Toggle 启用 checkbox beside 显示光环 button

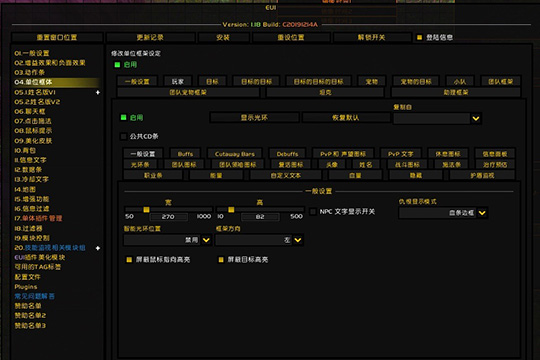pyautogui.click(x=123, y=117)
